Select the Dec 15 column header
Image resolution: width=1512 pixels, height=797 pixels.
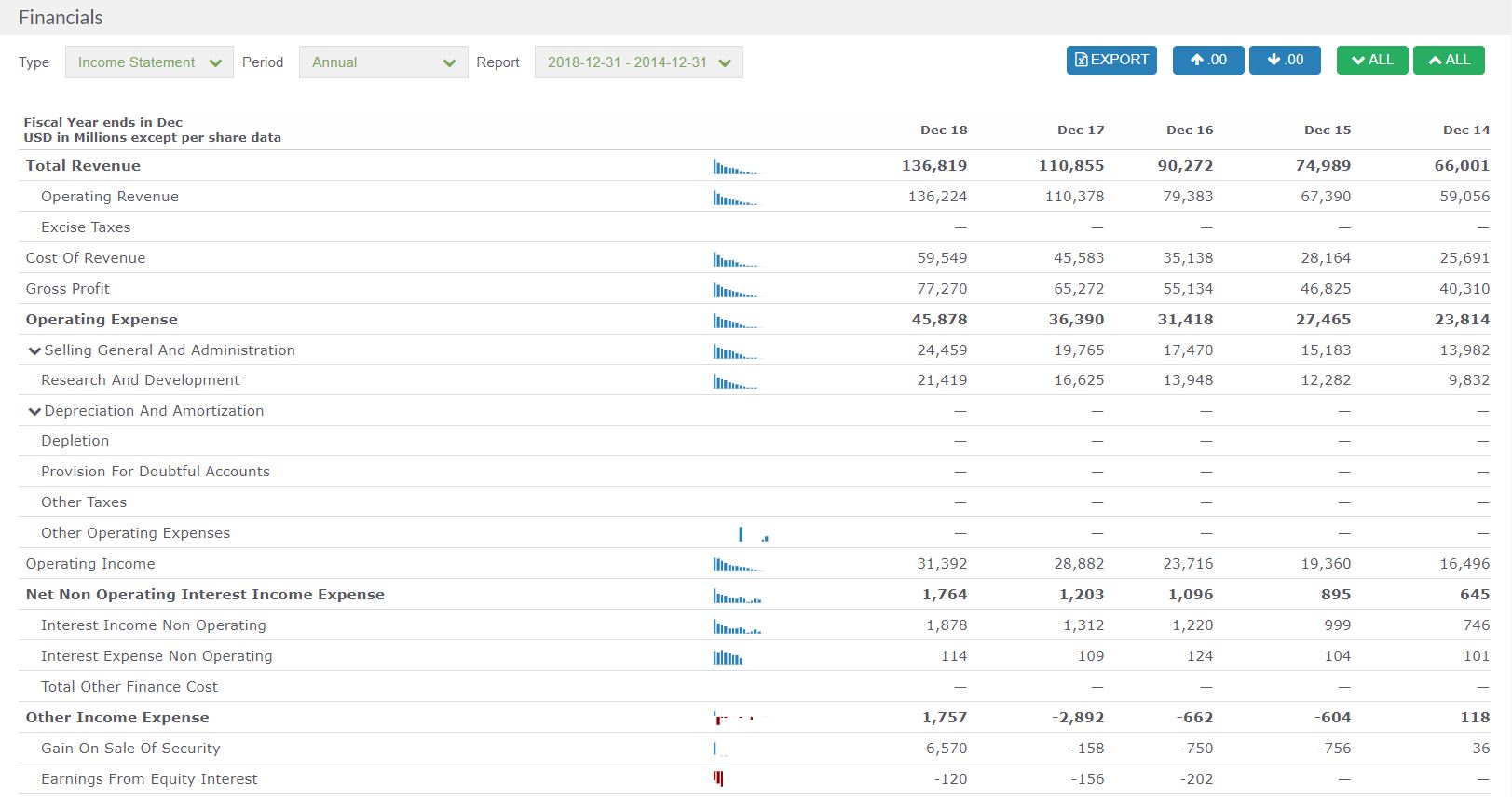pyautogui.click(x=1328, y=130)
